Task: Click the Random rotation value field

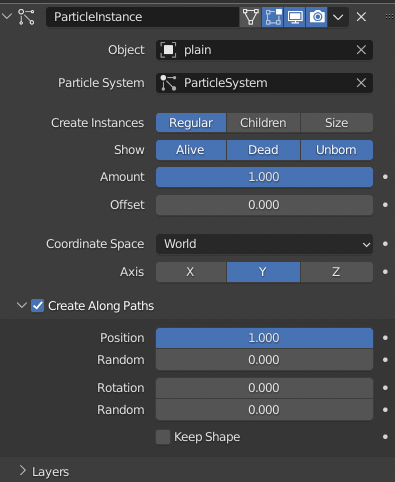Action: [264, 410]
